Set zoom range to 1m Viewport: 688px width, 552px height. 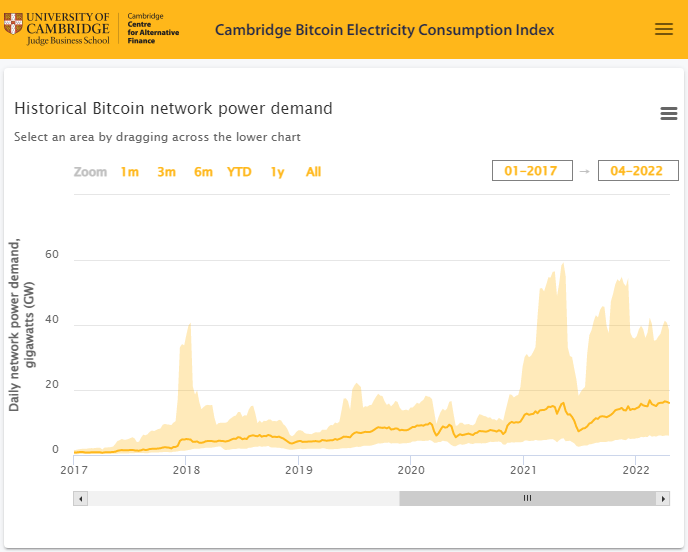130,172
